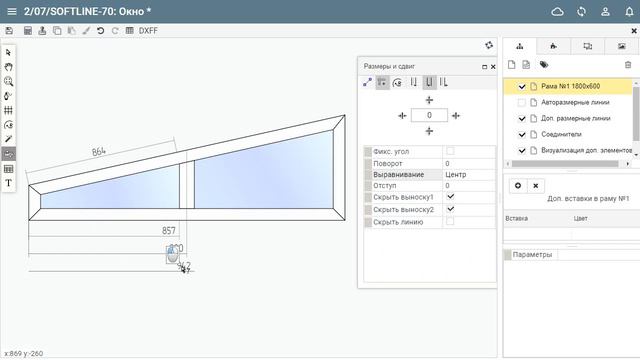Save the document with diskette icon
Image resolution: width=640 pixels, height=360 pixels.
click(x=9, y=31)
